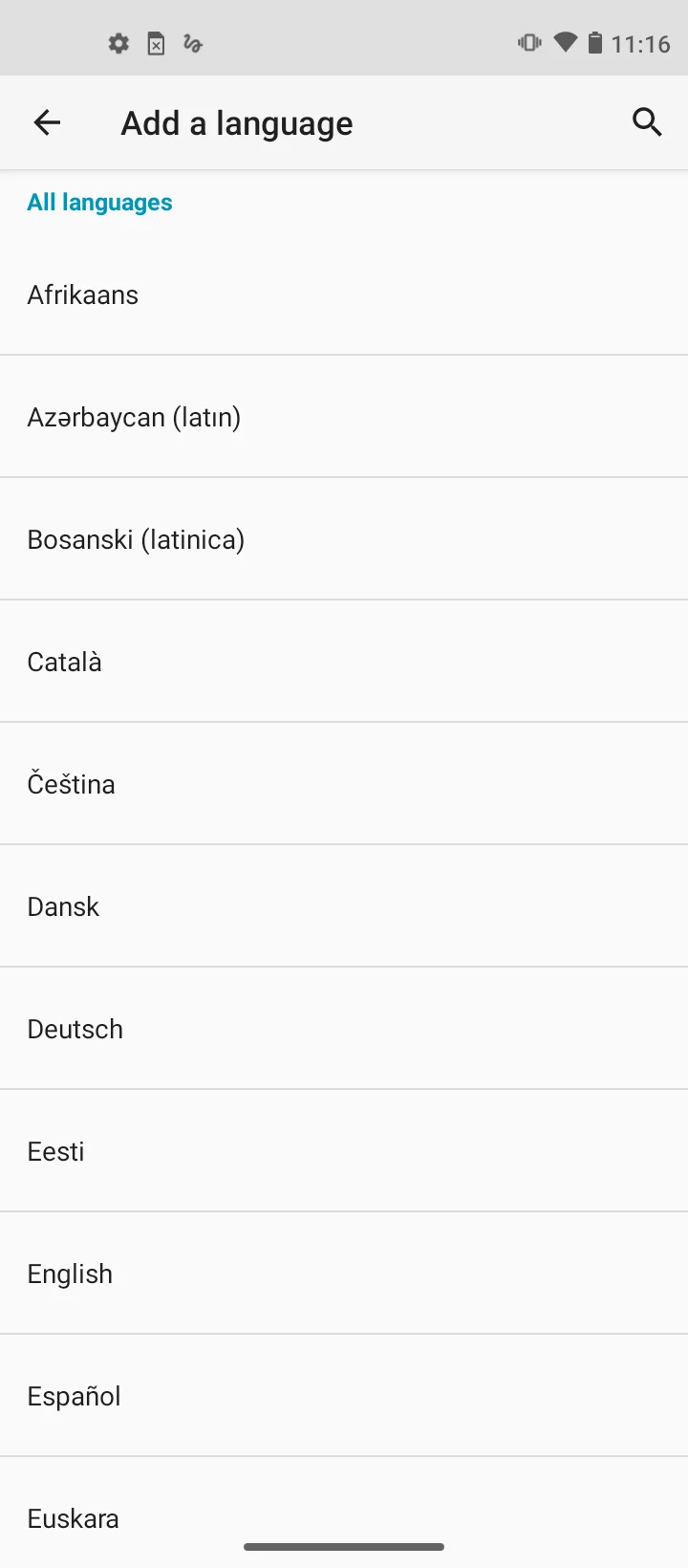Tap the battery status icon

click(x=594, y=42)
